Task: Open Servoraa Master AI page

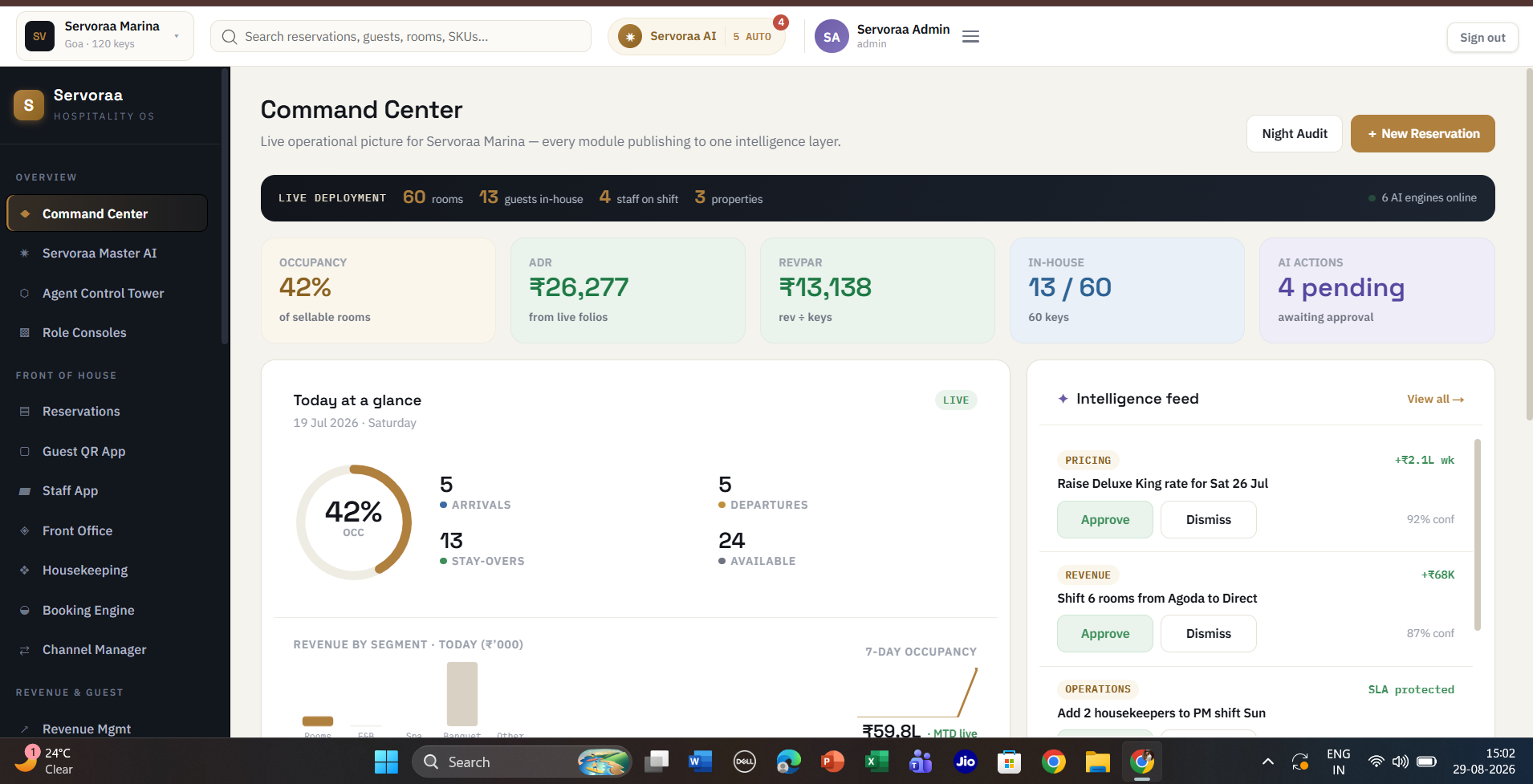Action: coord(107,254)
